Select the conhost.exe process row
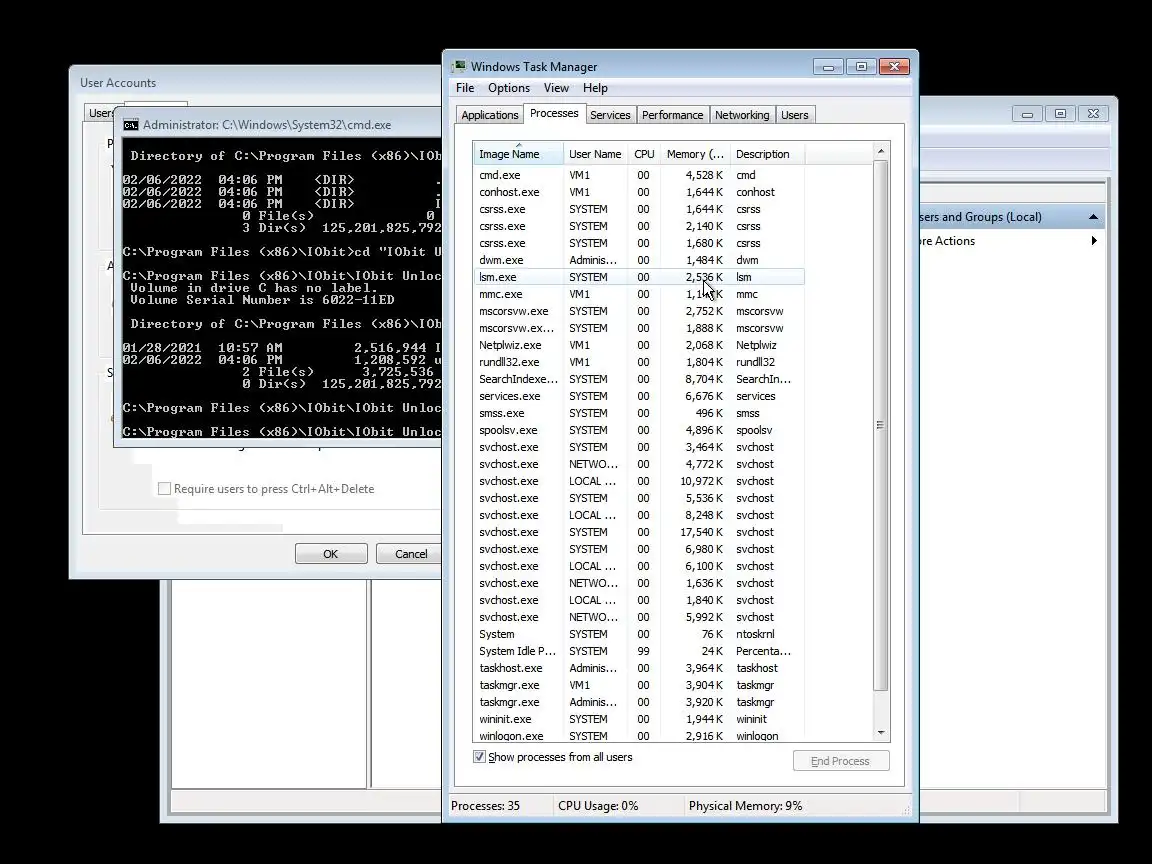This screenshot has height=864, width=1152. click(639, 192)
